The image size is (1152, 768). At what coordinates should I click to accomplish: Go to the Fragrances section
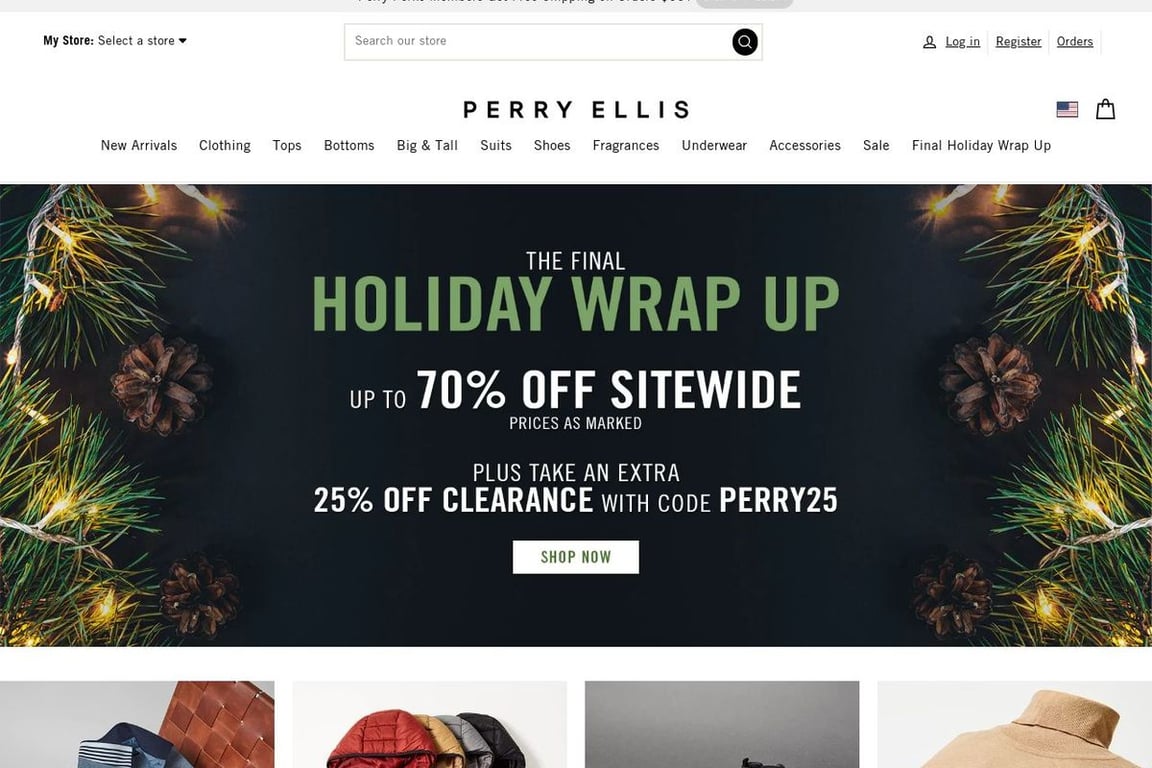[x=626, y=146]
